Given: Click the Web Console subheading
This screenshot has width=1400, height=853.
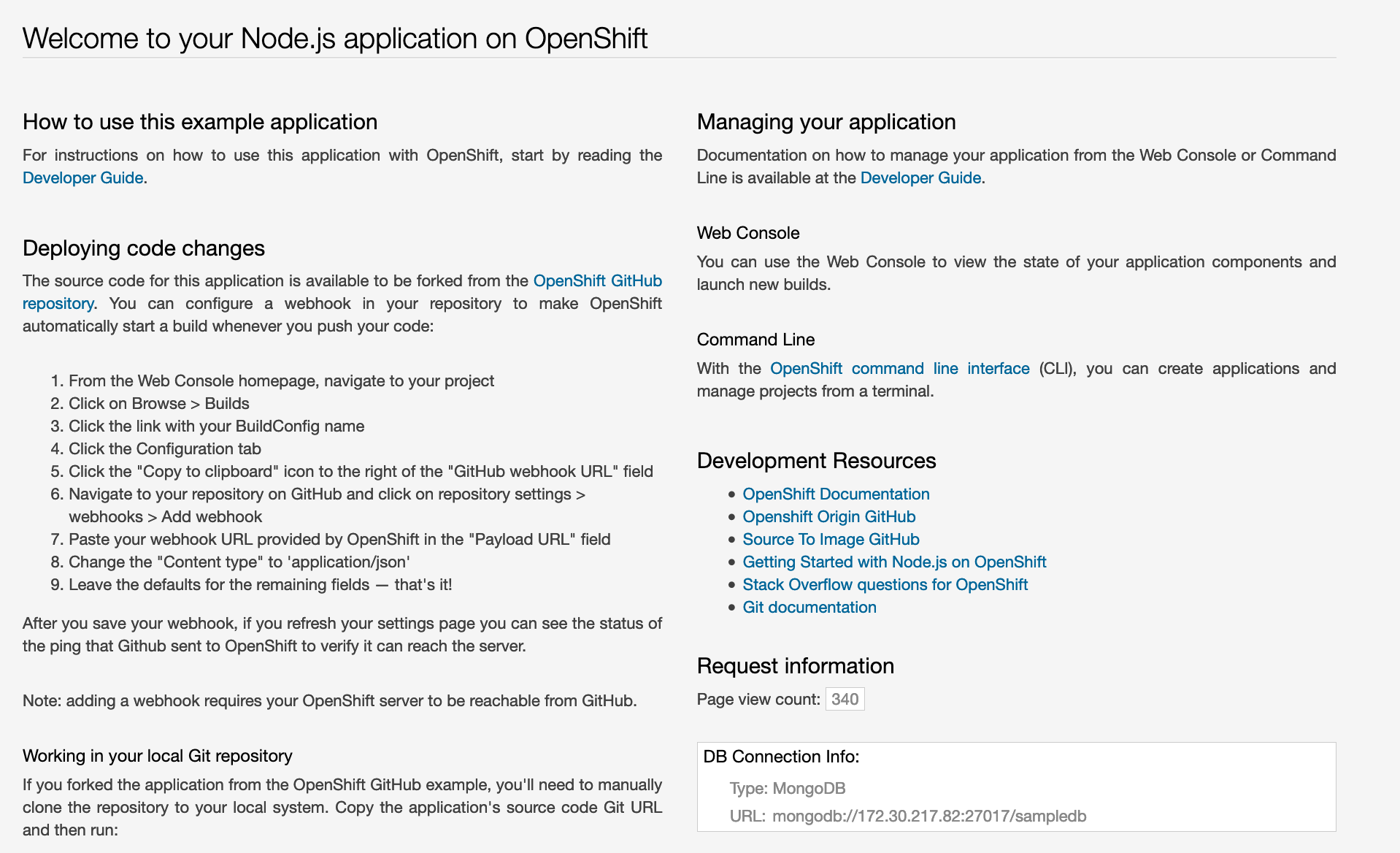Looking at the screenshot, I should coord(748,232).
